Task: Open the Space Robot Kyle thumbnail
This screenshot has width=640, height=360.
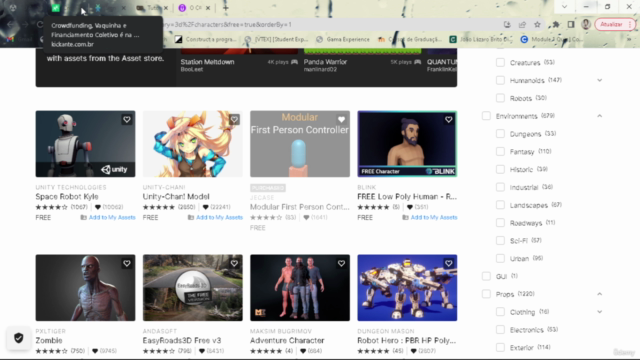Action: tap(85, 144)
